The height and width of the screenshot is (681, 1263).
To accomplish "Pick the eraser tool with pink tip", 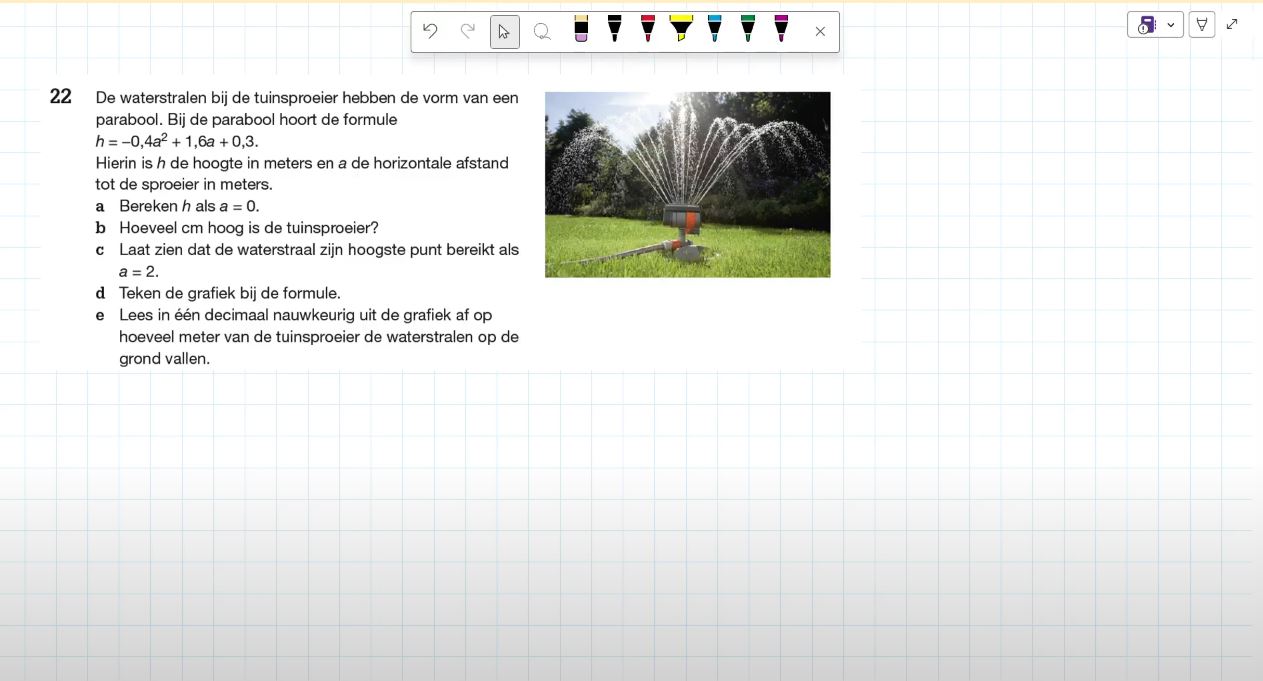I will pyautogui.click(x=581, y=29).
